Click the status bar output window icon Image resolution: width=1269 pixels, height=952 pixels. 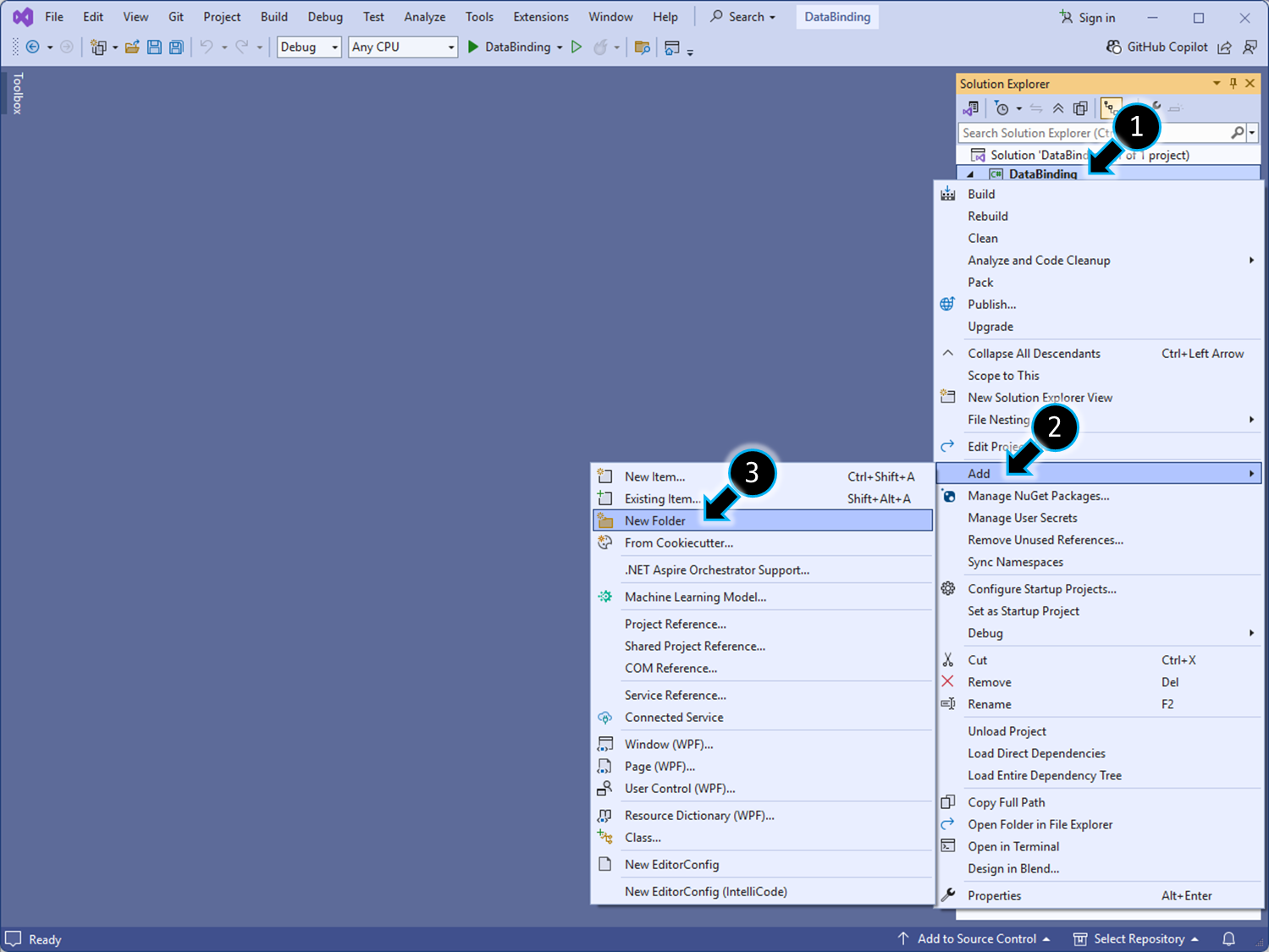(x=13, y=939)
